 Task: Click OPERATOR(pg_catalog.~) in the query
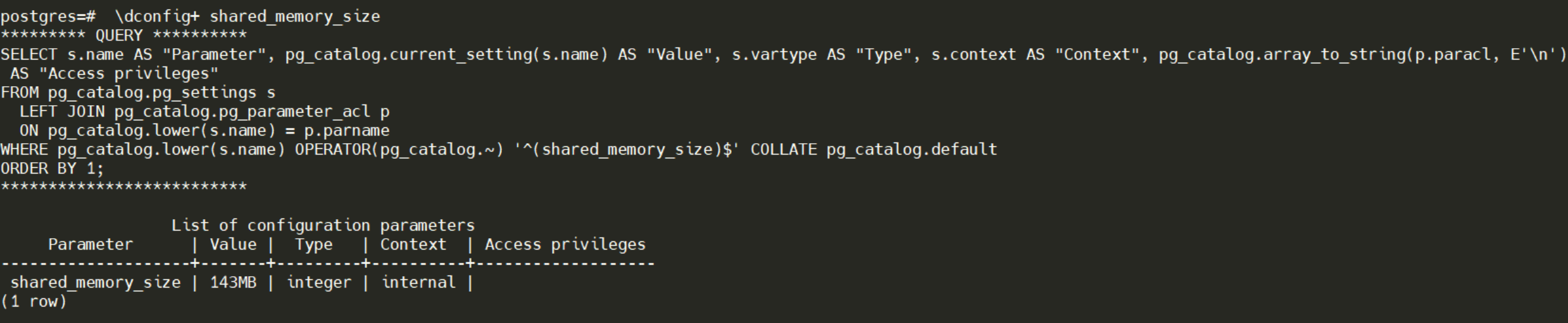point(399,149)
